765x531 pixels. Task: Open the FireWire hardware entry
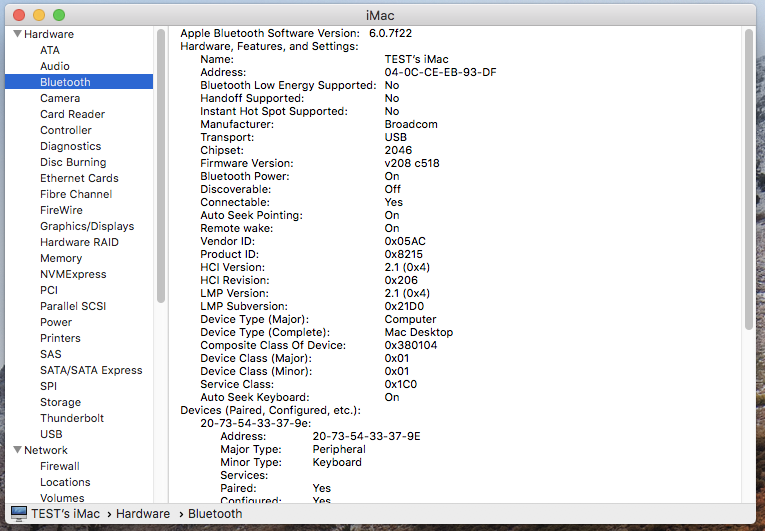point(61,210)
